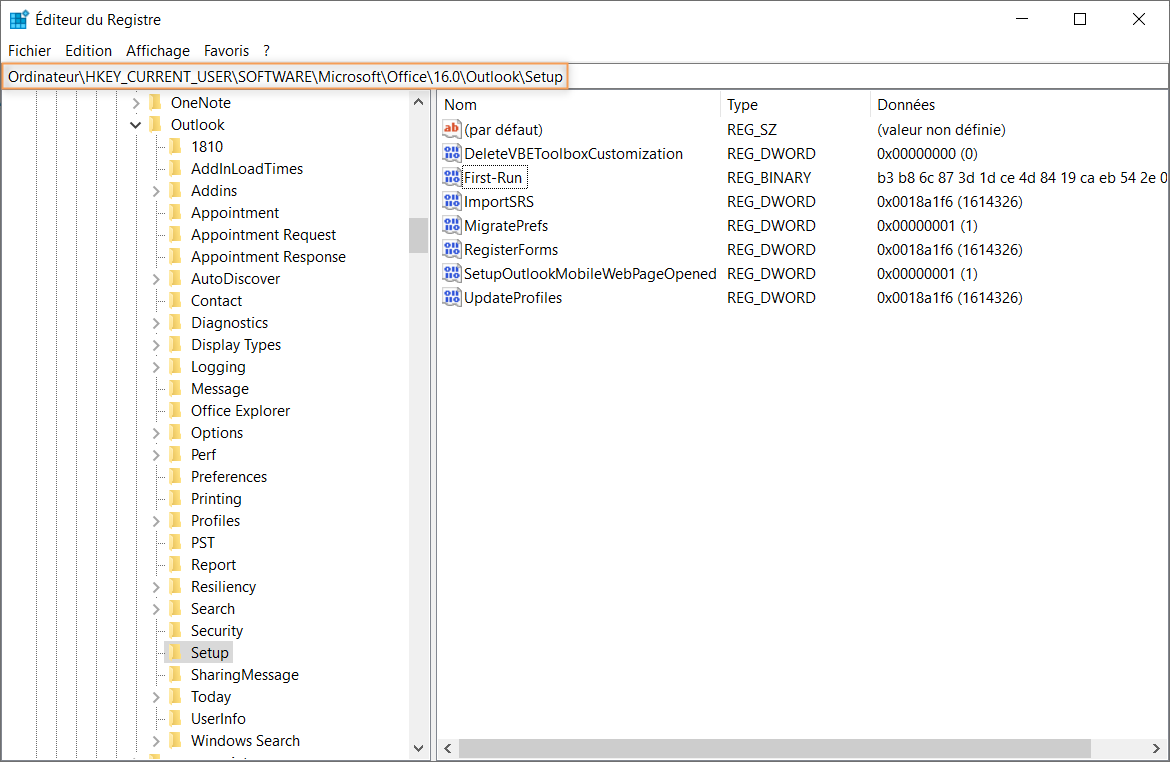The height and width of the screenshot is (762, 1170).
Task: Select the Appointment Response key
Action: pos(268,257)
